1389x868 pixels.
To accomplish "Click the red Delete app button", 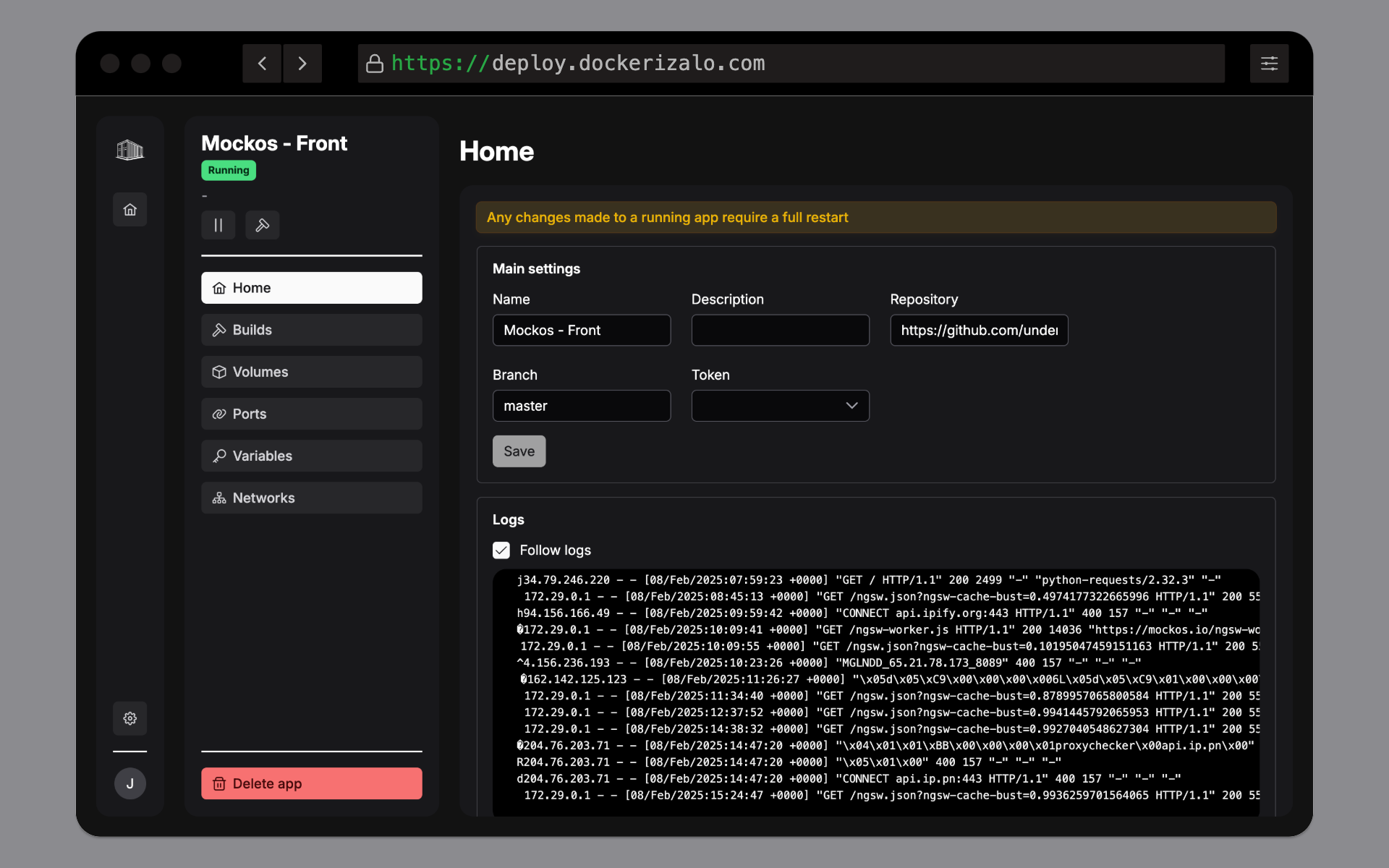I will pyautogui.click(x=312, y=783).
